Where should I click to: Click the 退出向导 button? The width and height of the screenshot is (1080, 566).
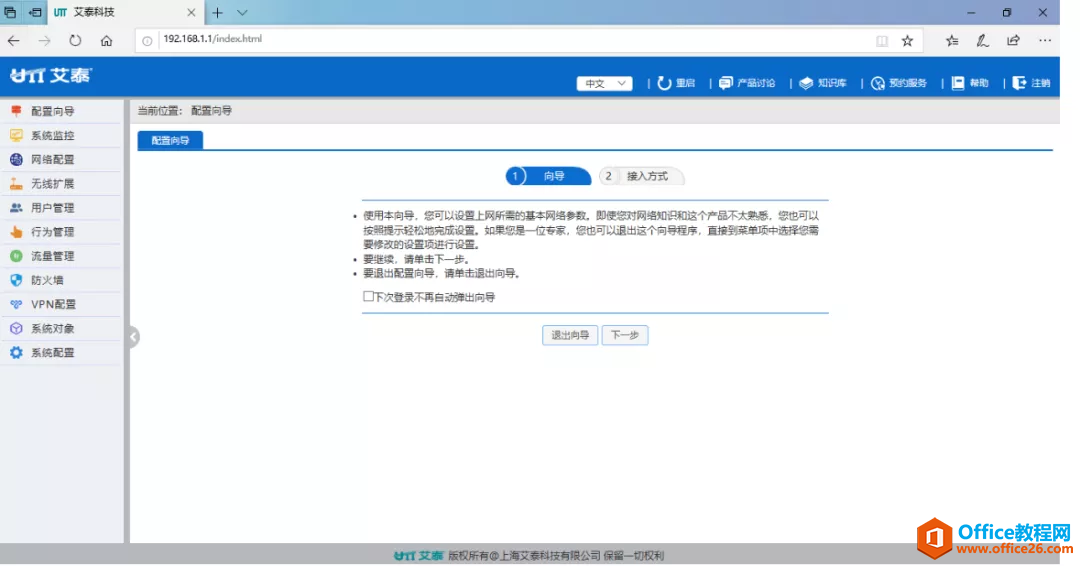pyautogui.click(x=570, y=335)
